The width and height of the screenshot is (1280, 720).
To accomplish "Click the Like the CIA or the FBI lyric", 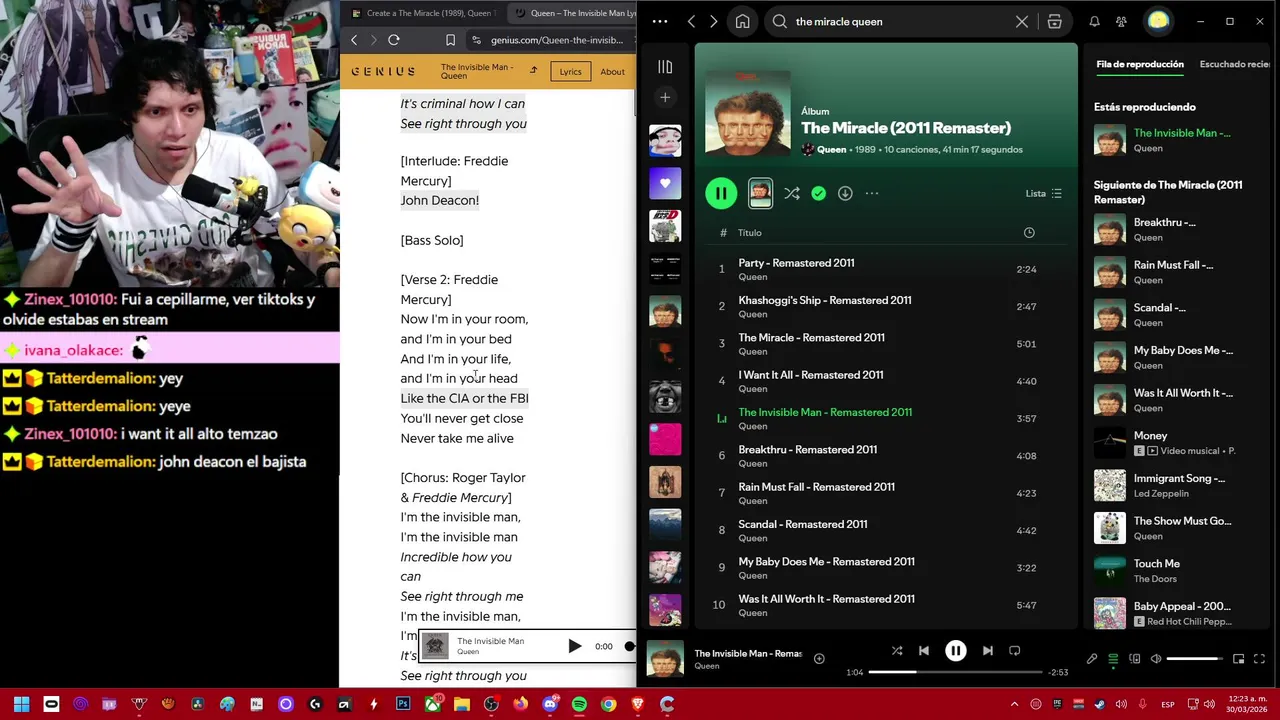I will [x=464, y=398].
